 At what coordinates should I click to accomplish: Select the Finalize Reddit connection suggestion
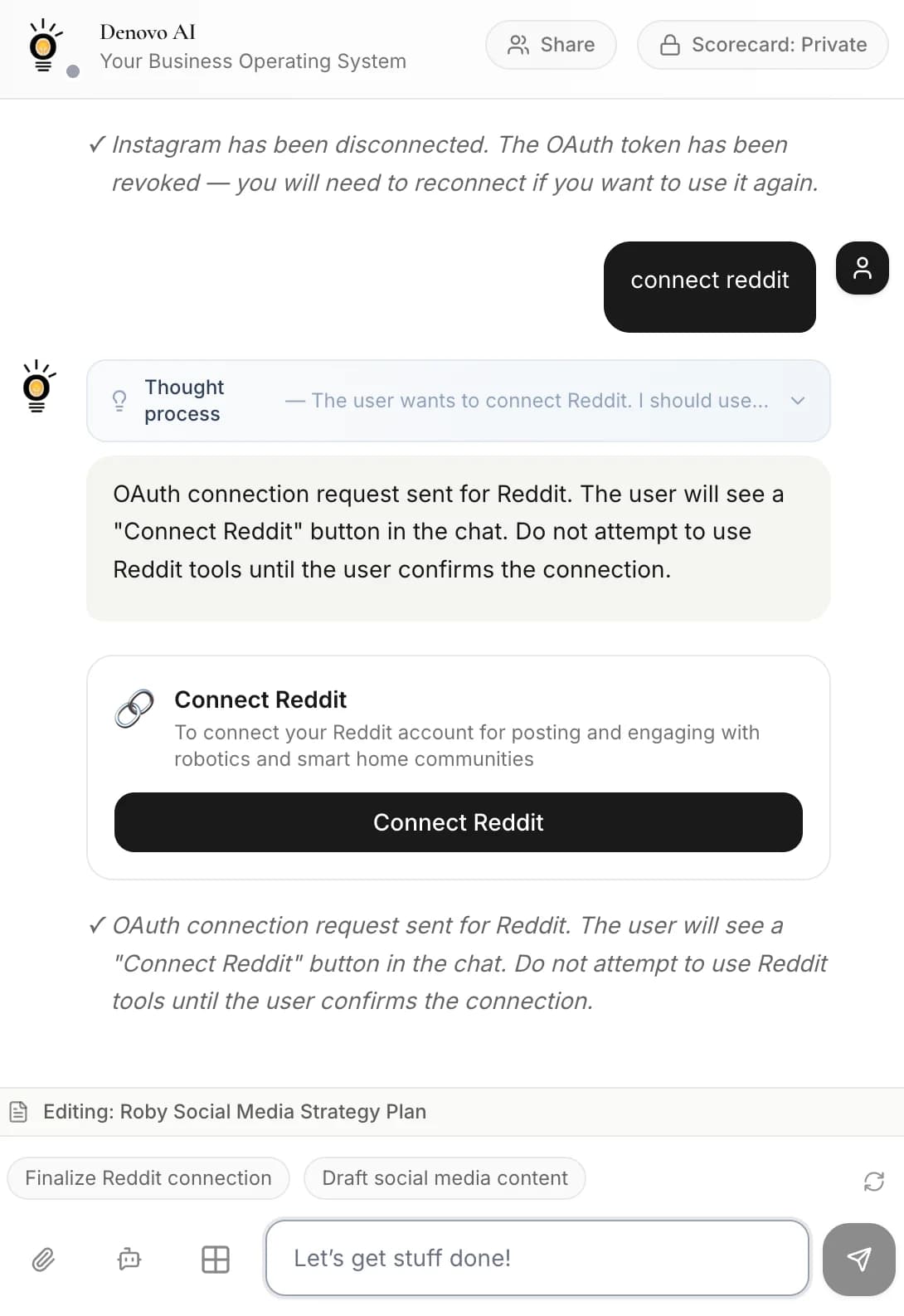(147, 1177)
